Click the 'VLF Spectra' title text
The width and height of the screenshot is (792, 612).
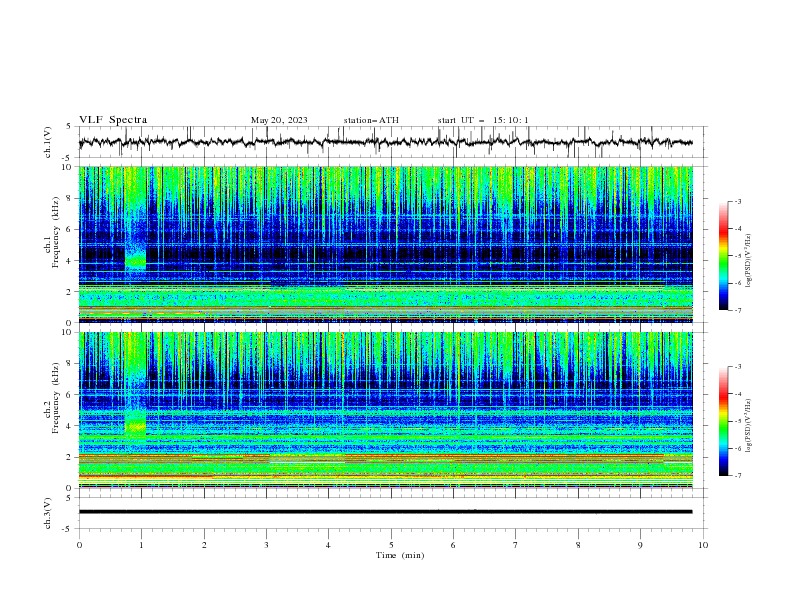(x=113, y=120)
